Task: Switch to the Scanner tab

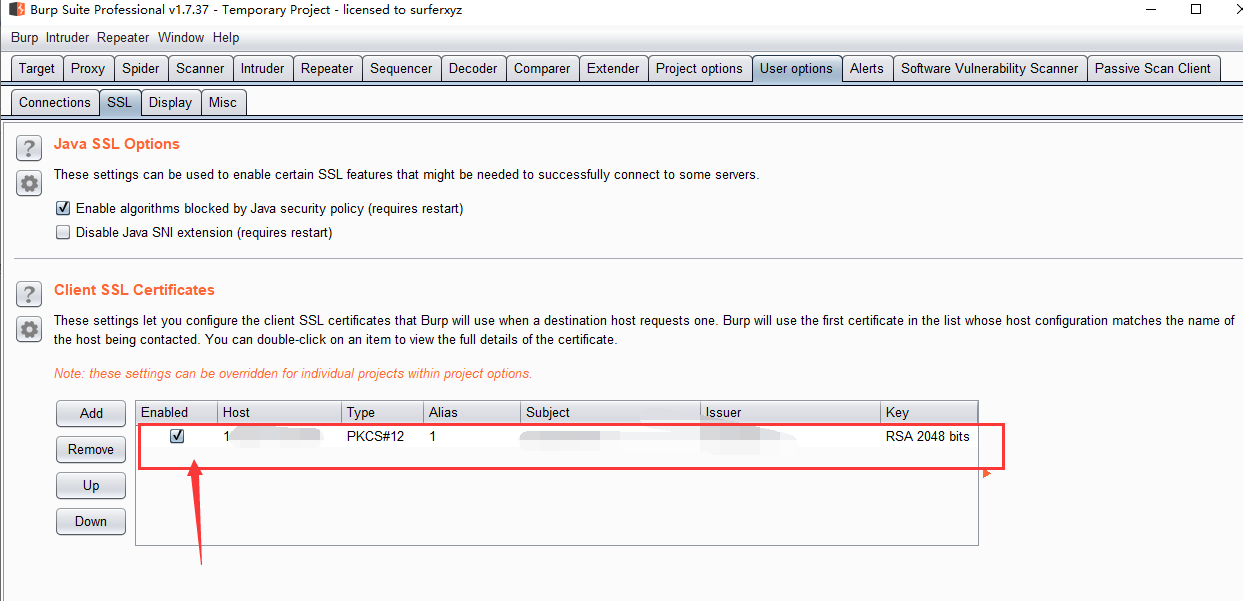Action: [201, 69]
